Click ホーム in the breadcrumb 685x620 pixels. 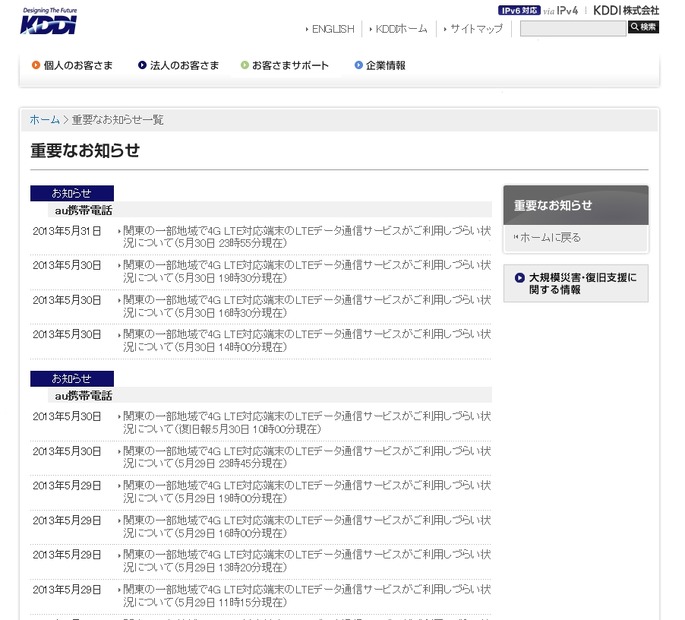[44, 120]
